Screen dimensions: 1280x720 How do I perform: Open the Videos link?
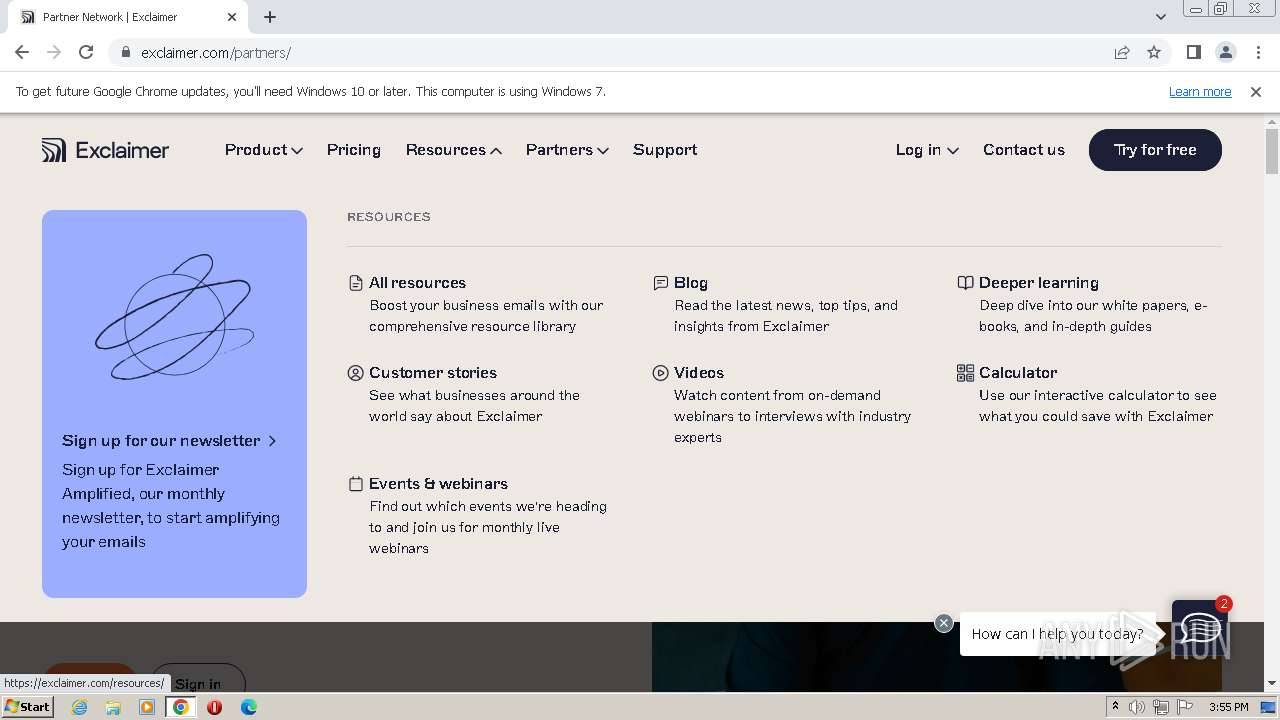pyautogui.click(x=699, y=373)
